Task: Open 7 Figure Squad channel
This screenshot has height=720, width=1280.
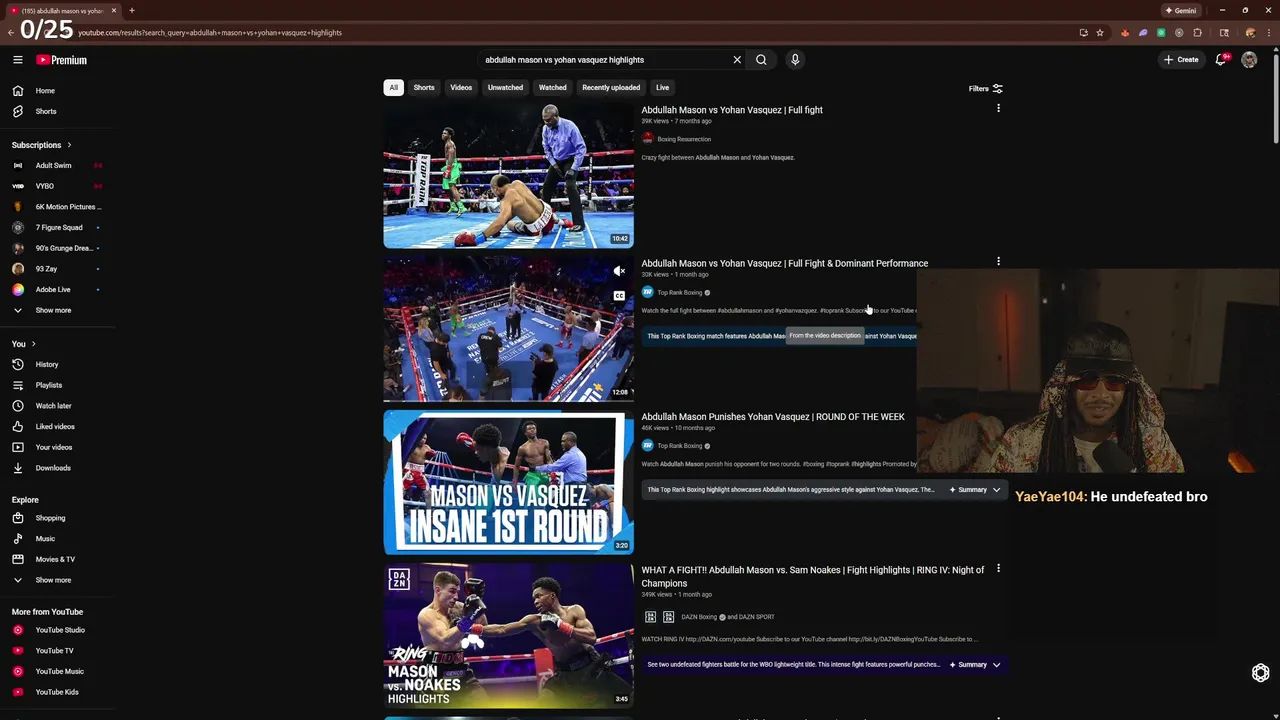Action: point(57,227)
